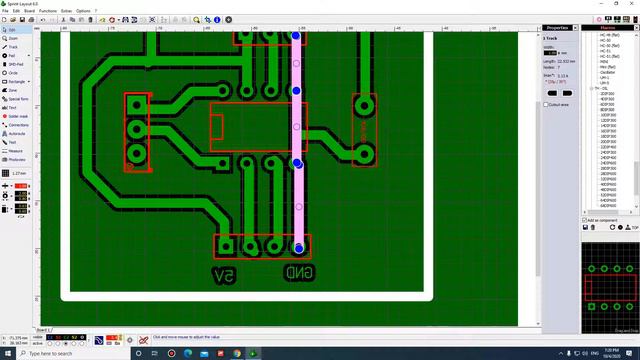Click the track Width input in Properties
640x360 pixels.
tap(550, 53)
